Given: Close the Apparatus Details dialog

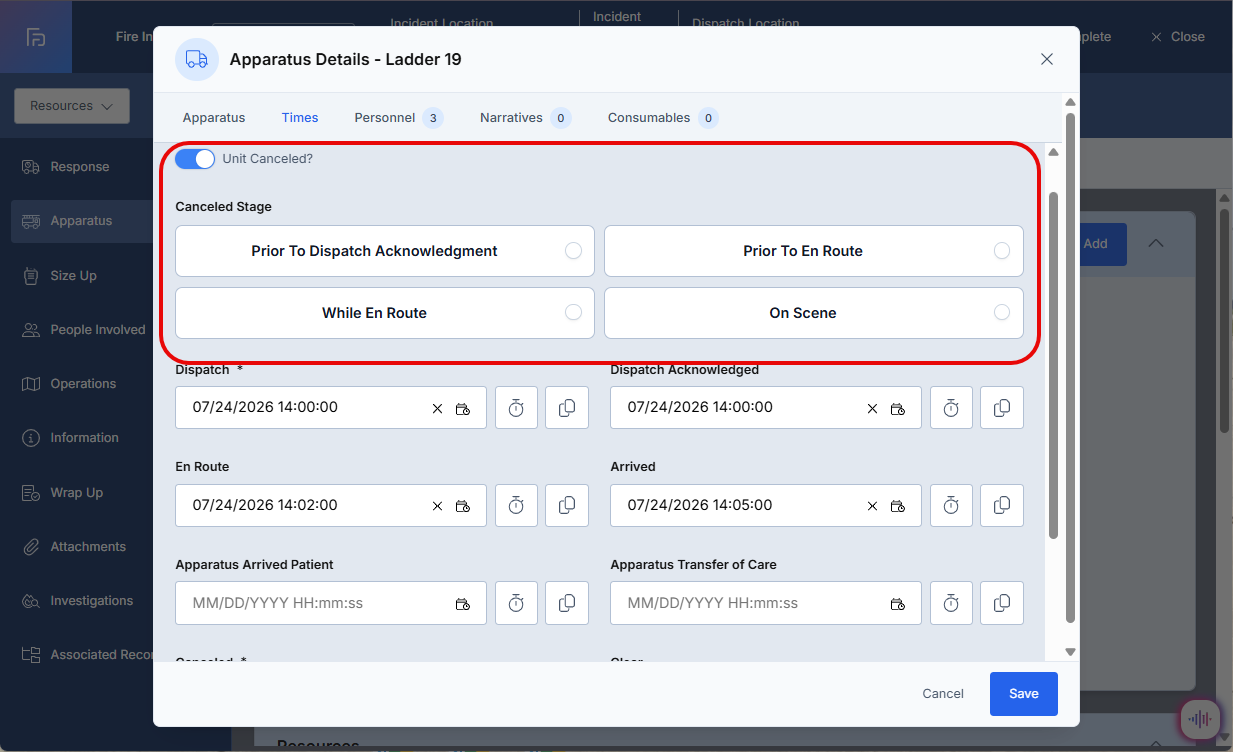Looking at the screenshot, I should pos(1047,59).
